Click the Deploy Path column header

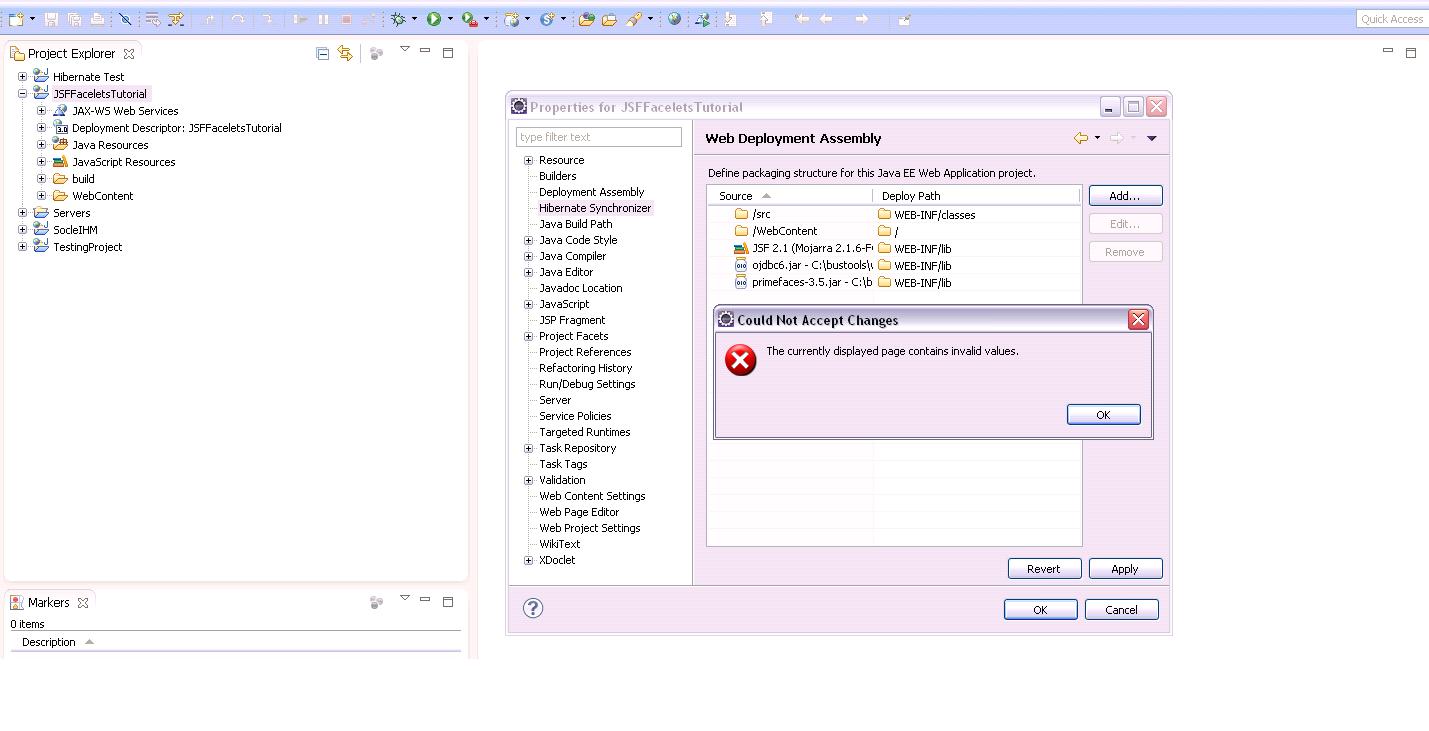point(976,196)
